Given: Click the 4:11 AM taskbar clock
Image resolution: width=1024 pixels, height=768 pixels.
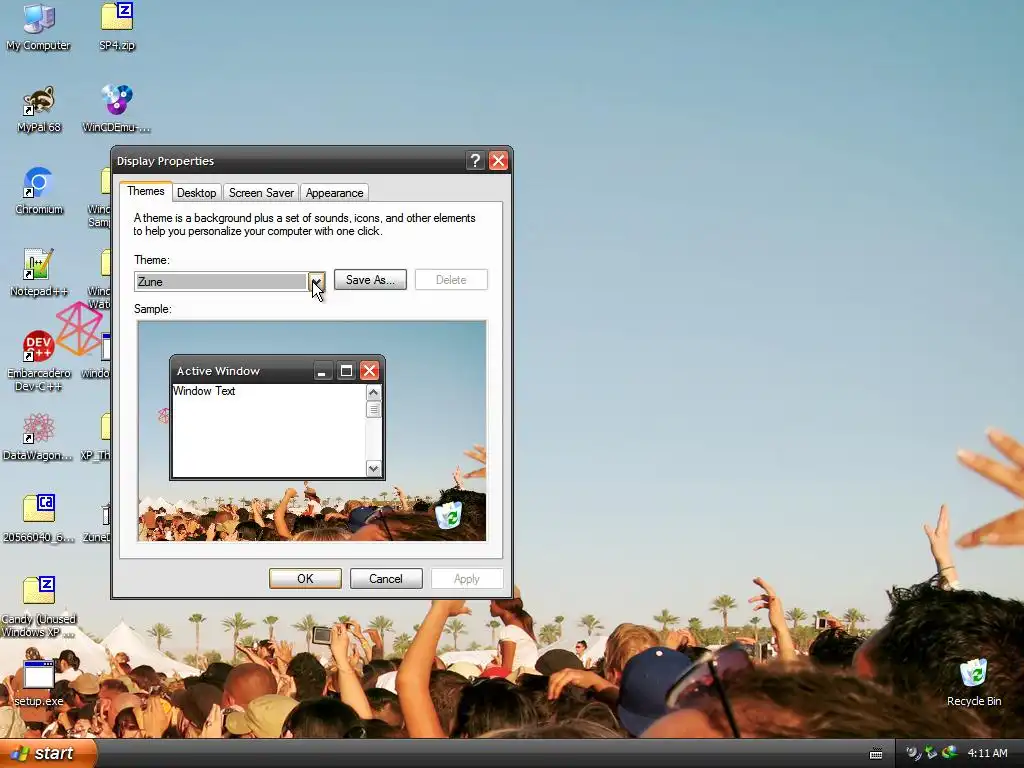Looking at the screenshot, I should tap(987, 753).
